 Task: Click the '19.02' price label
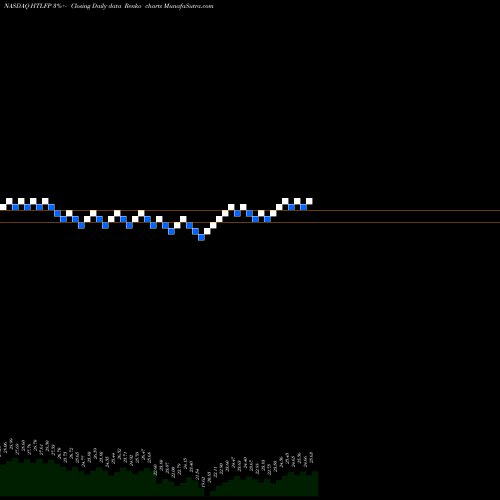click(203, 483)
